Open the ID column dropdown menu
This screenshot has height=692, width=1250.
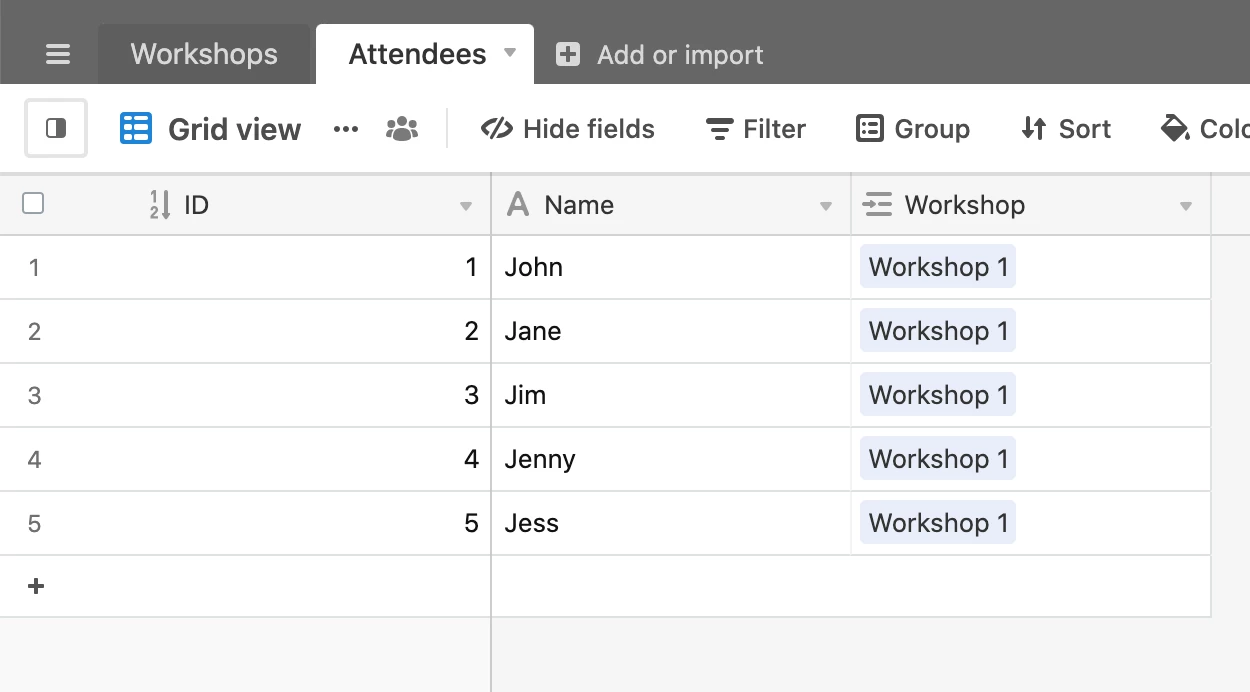pos(466,206)
